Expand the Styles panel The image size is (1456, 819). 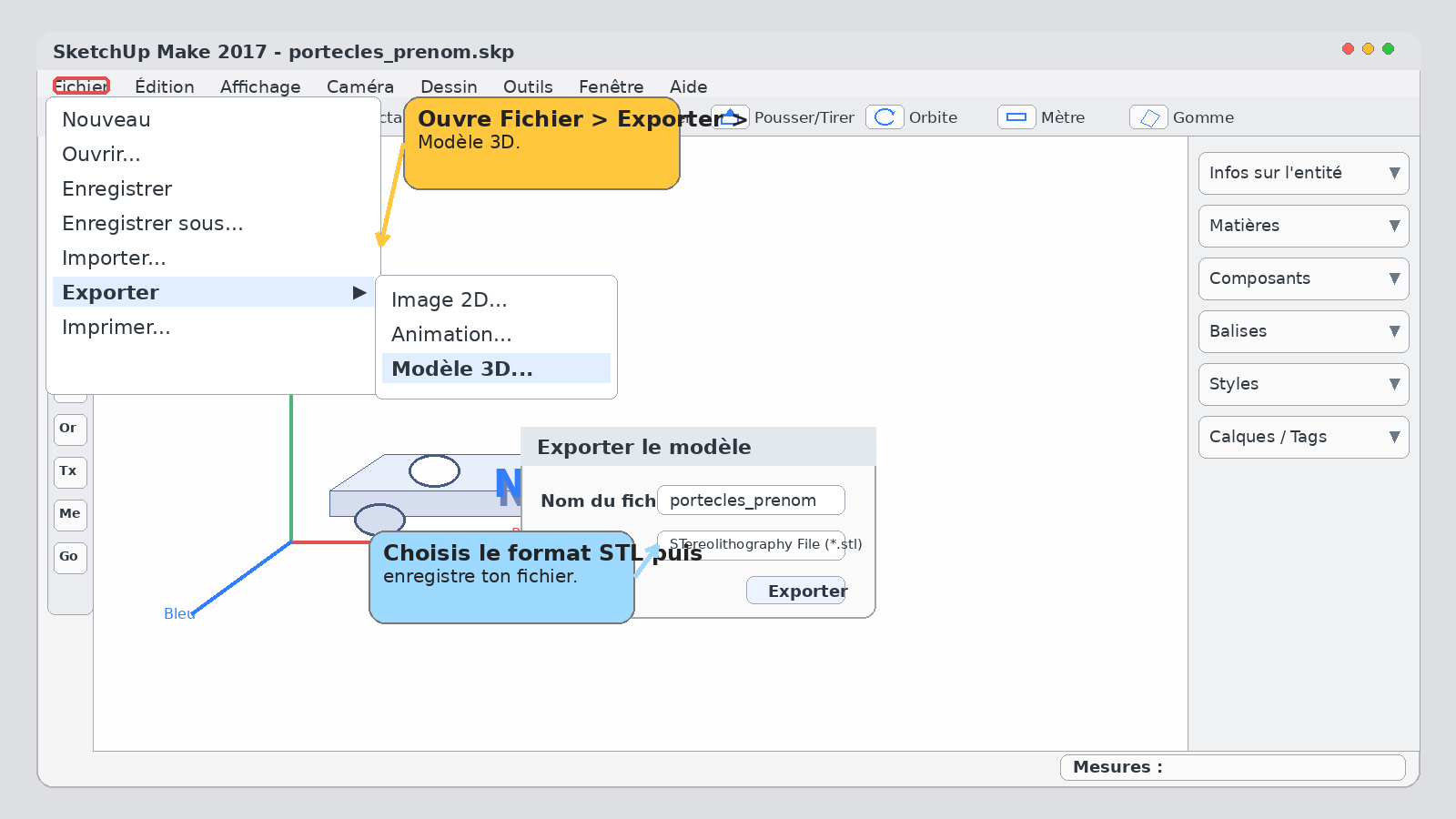click(1303, 384)
